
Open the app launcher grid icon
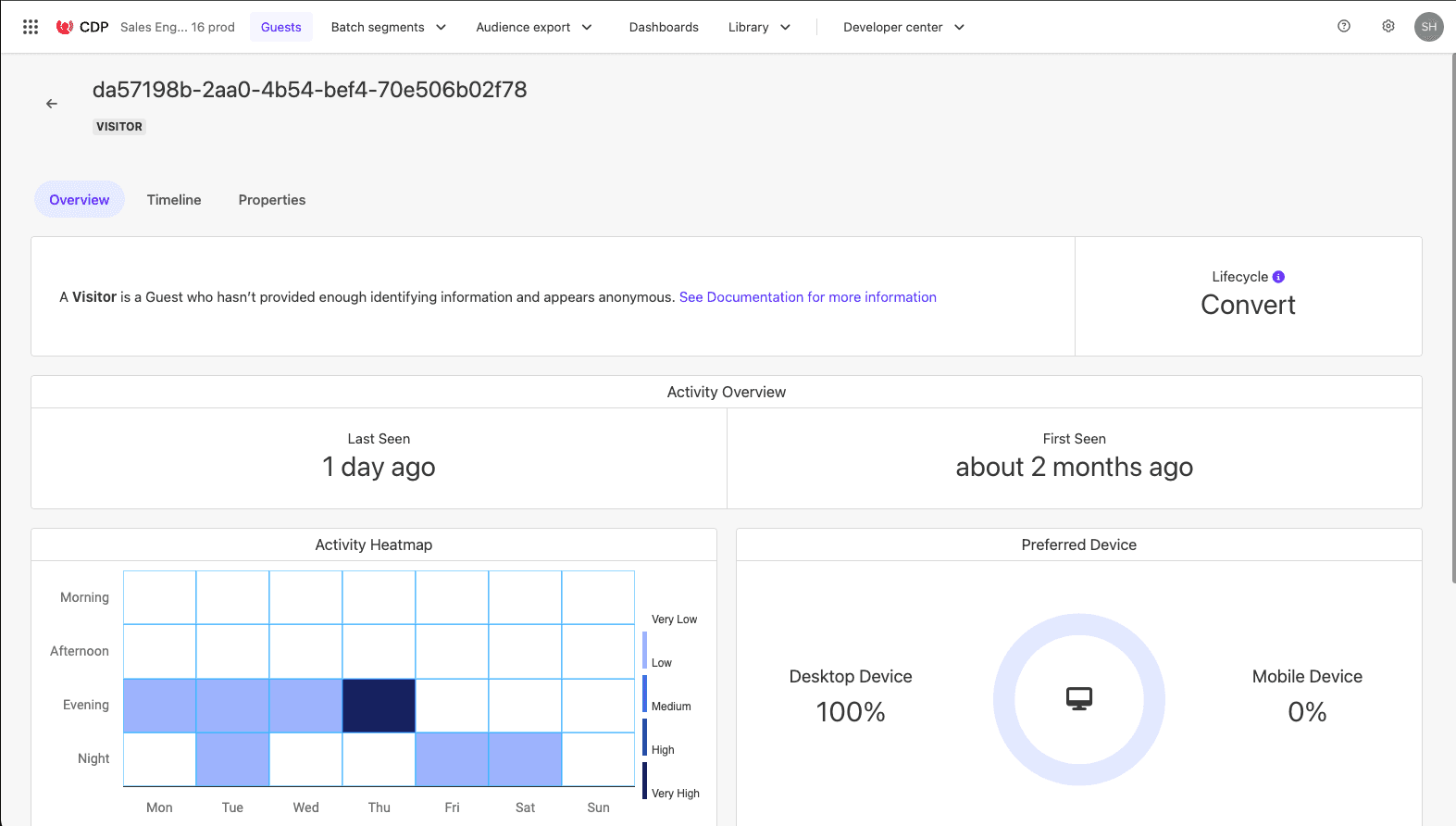[31, 27]
